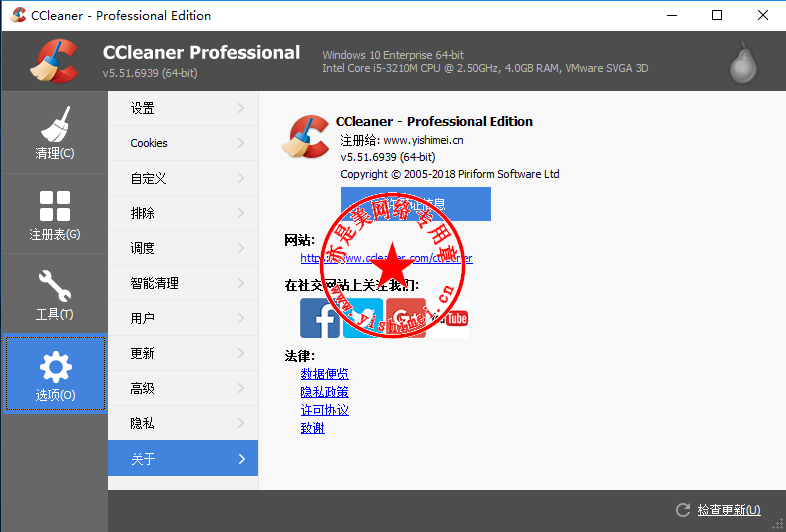Screen dimensions: 786x532
Task: Open the Google Plus social icon
Action: [x=406, y=318]
